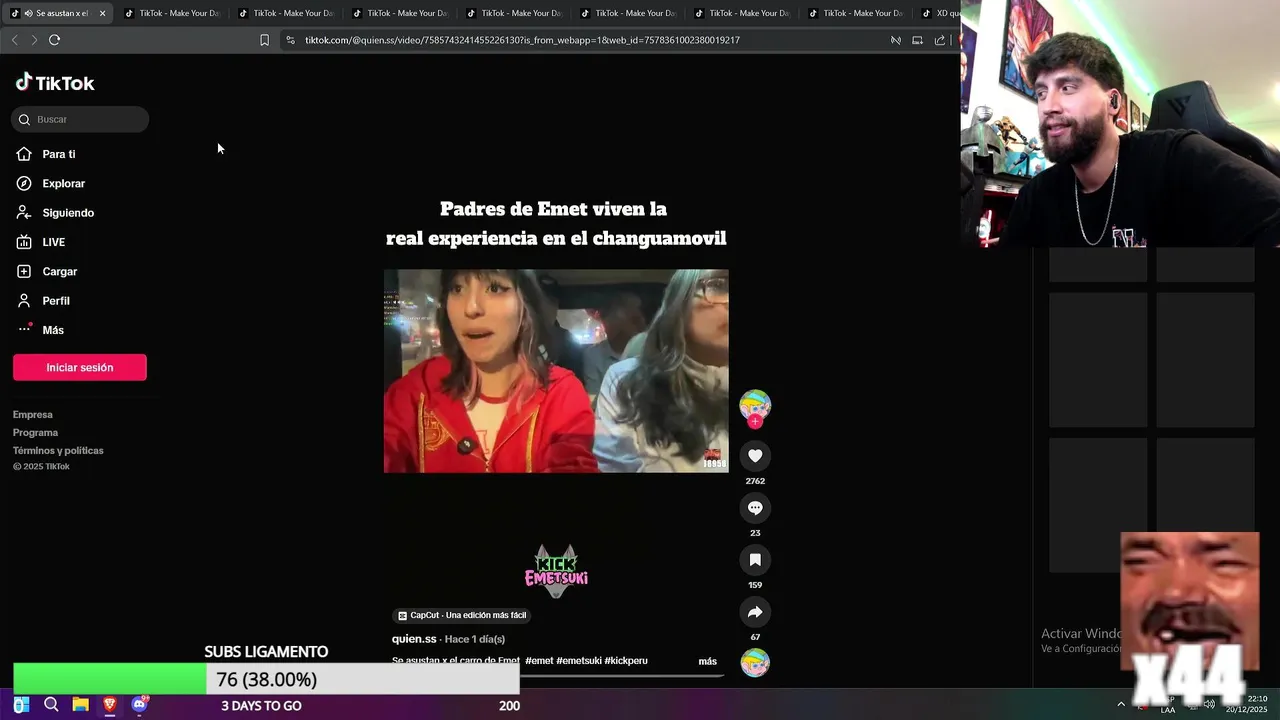The width and height of the screenshot is (1280, 720).
Task: Bookmark this page in the address bar
Action: click(264, 40)
